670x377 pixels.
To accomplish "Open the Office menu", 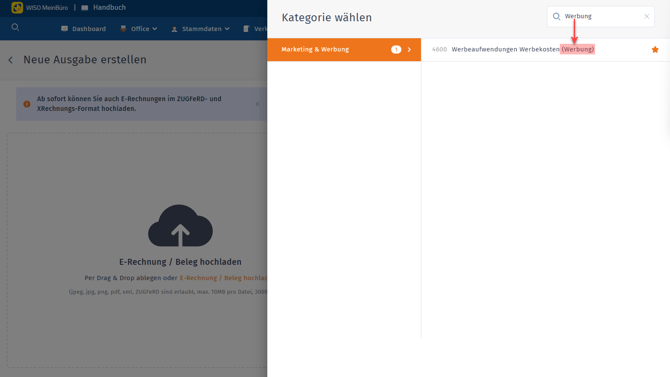I will (139, 29).
